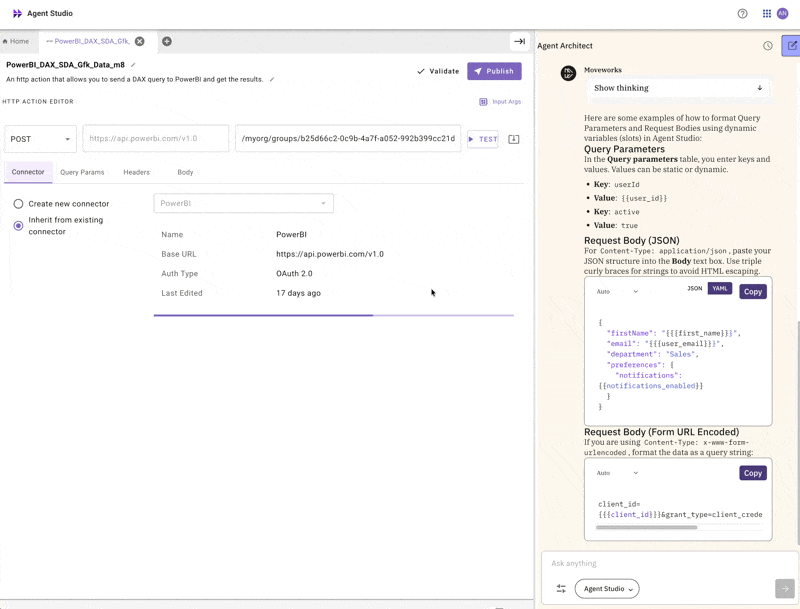Go to the Home tab
Image resolution: width=800 pixels, height=609 pixels.
pyautogui.click(x=16, y=41)
